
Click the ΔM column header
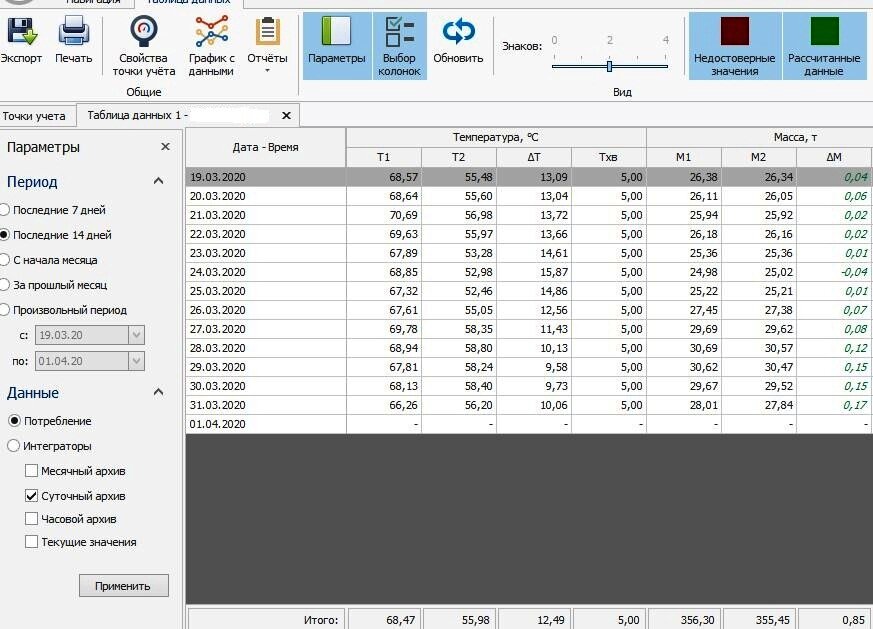point(834,157)
